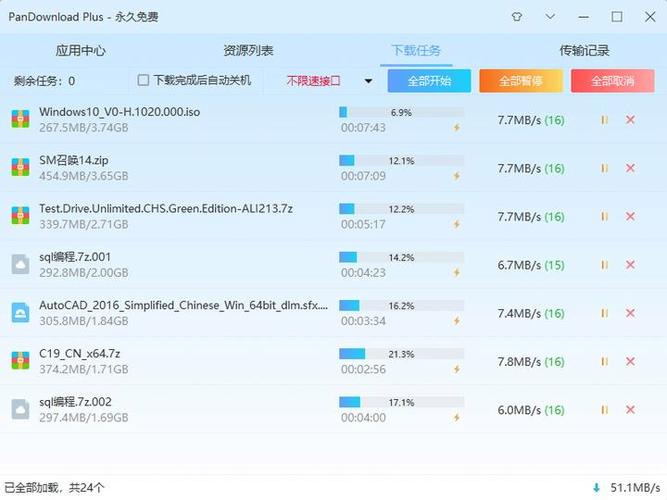Click the 6.7MB/s (15) speed value
This screenshot has width=667, height=500.
531,265
